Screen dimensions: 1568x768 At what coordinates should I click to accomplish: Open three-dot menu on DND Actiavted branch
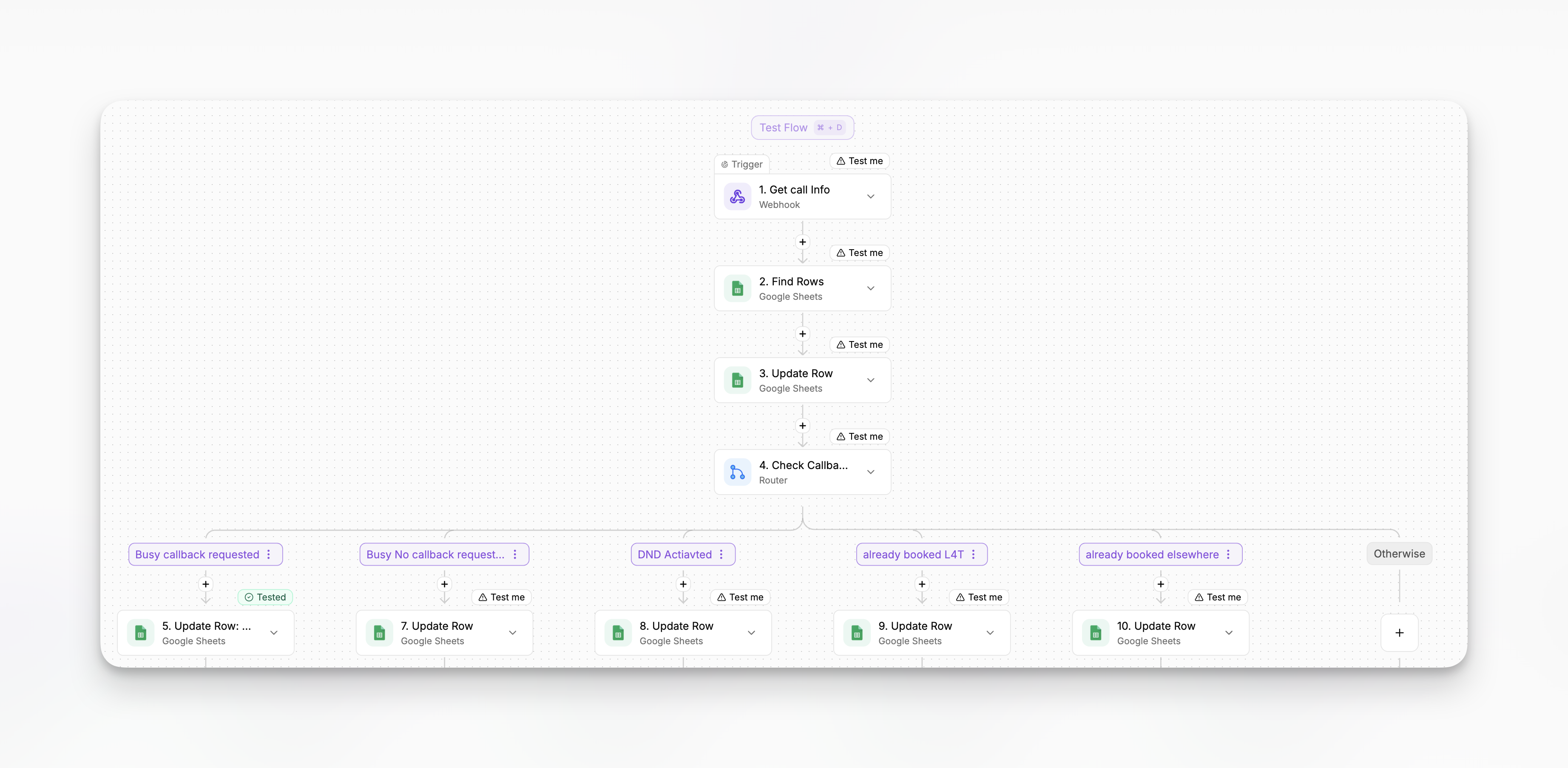coord(722,554)
